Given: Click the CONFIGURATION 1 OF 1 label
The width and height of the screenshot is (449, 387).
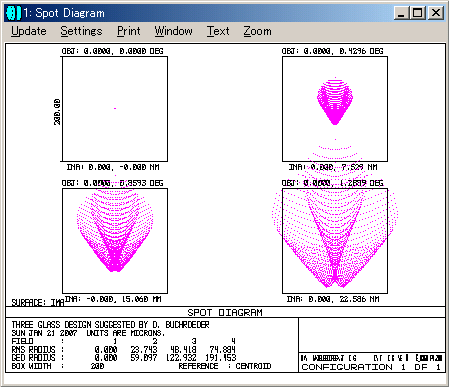Looking at the screenshot, I should click(x=371, y=367).
